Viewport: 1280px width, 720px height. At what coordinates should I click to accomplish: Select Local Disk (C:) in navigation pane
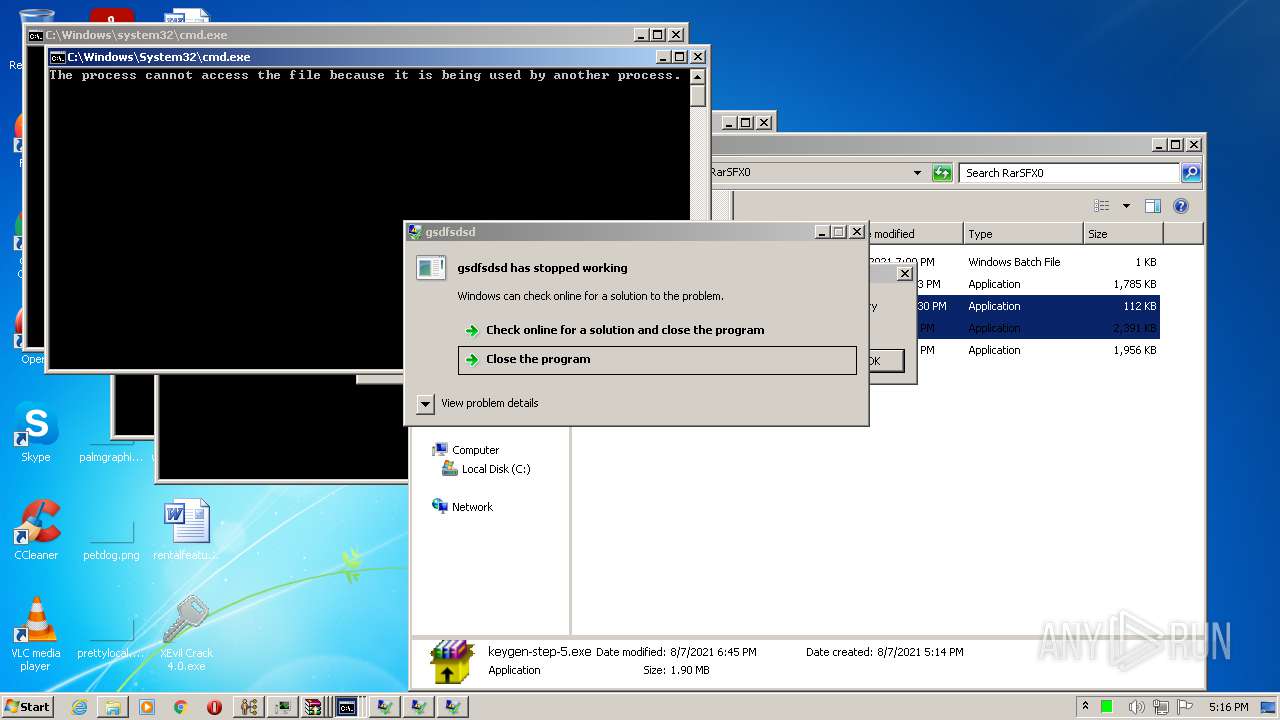click(x=486, y=469)
